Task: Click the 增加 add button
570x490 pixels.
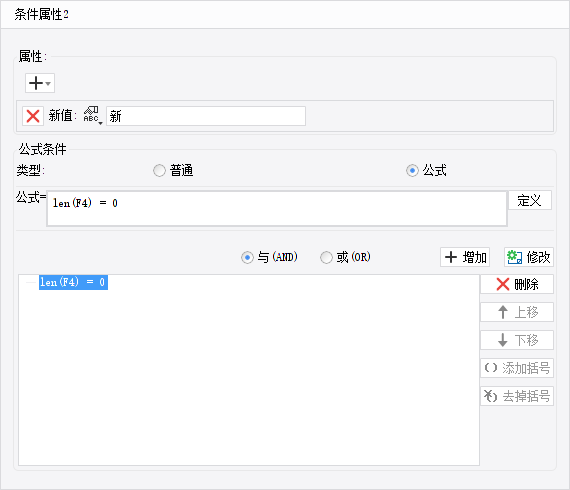Action: coord(465,257)
